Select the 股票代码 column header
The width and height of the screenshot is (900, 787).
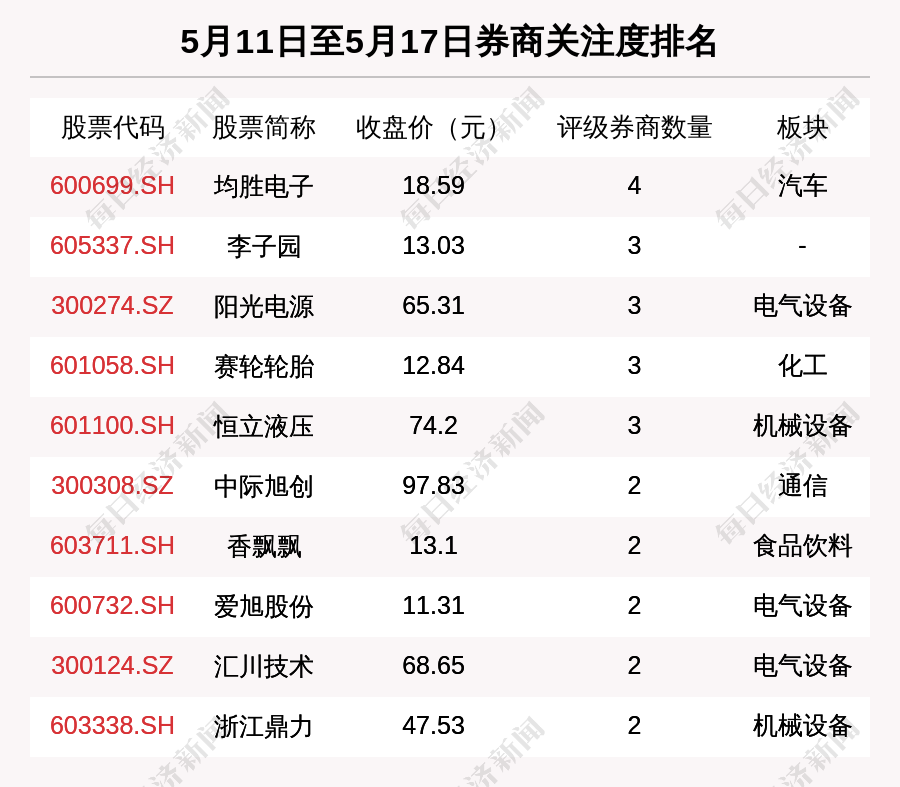click(x=112, y=127)
